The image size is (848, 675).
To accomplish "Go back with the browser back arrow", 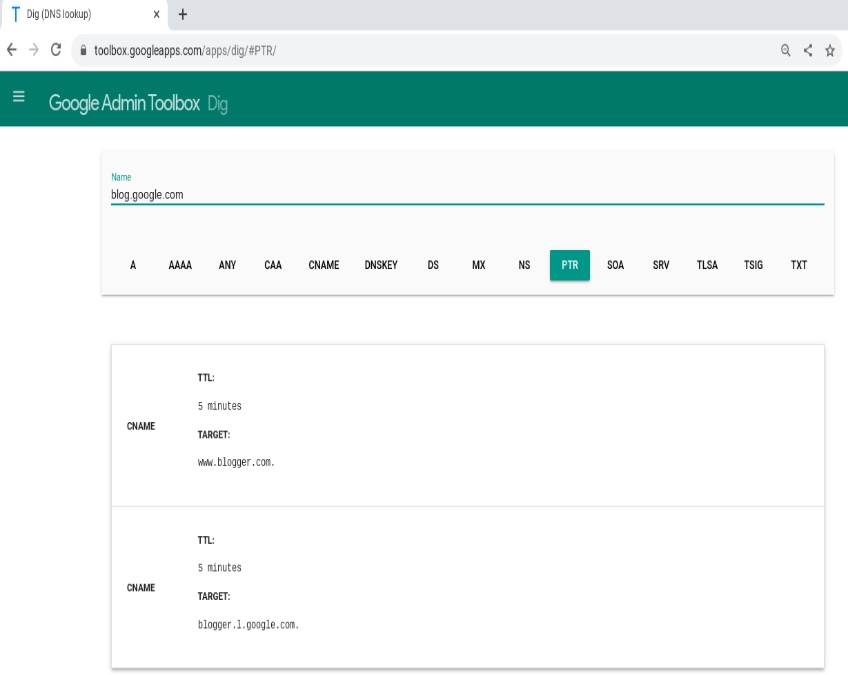I will tap(12, 50).
